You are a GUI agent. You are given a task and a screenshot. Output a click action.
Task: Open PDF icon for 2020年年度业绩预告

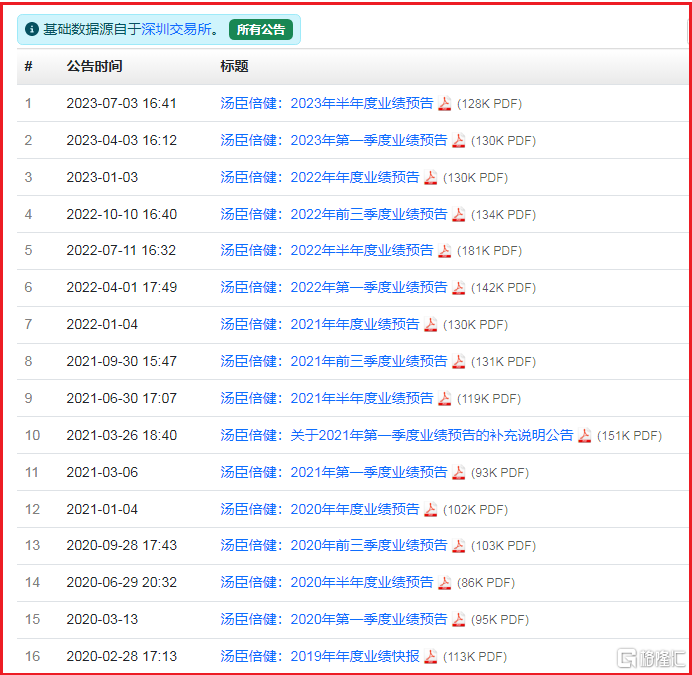[x=430, y=510]
